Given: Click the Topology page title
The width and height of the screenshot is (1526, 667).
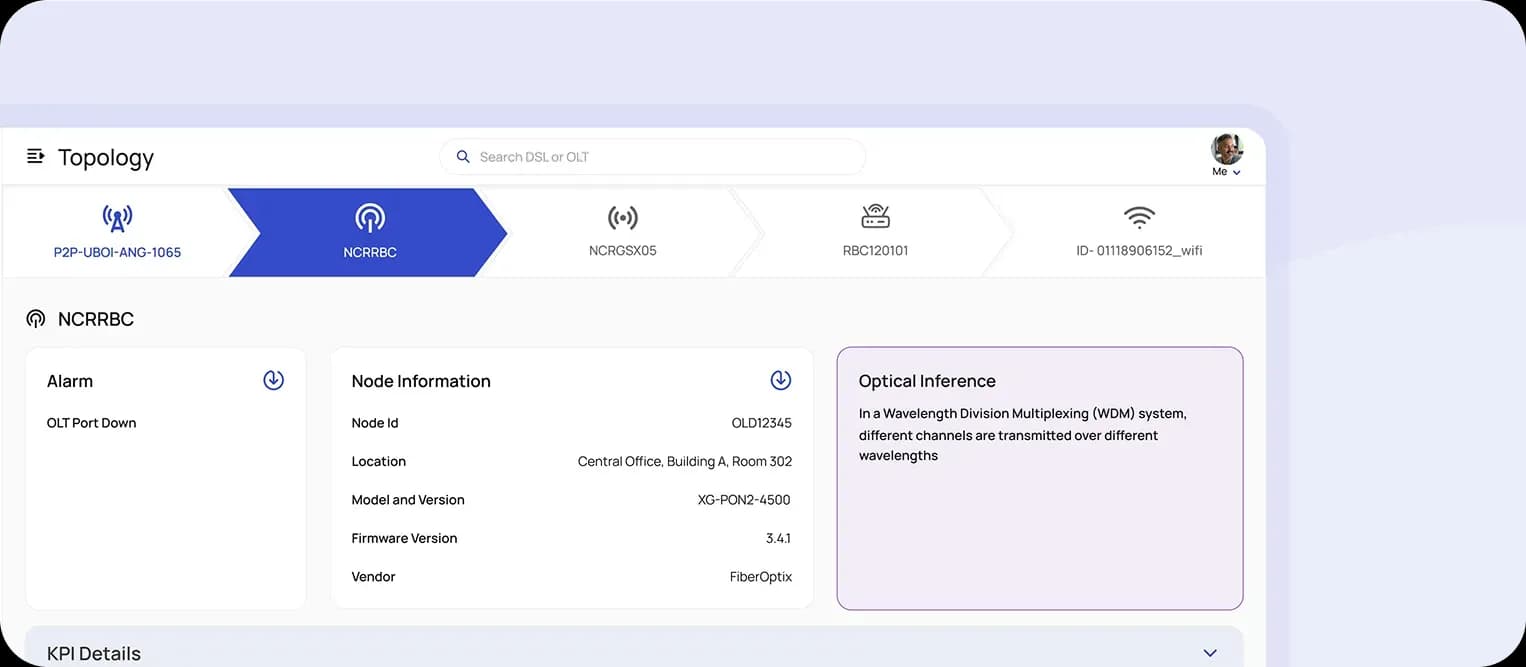Looking at the screenshot, I should click(106, 158).
